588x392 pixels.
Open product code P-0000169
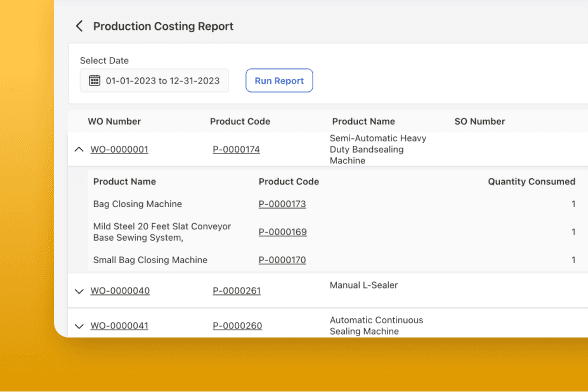pyautogui.click(x=282, y=232)
